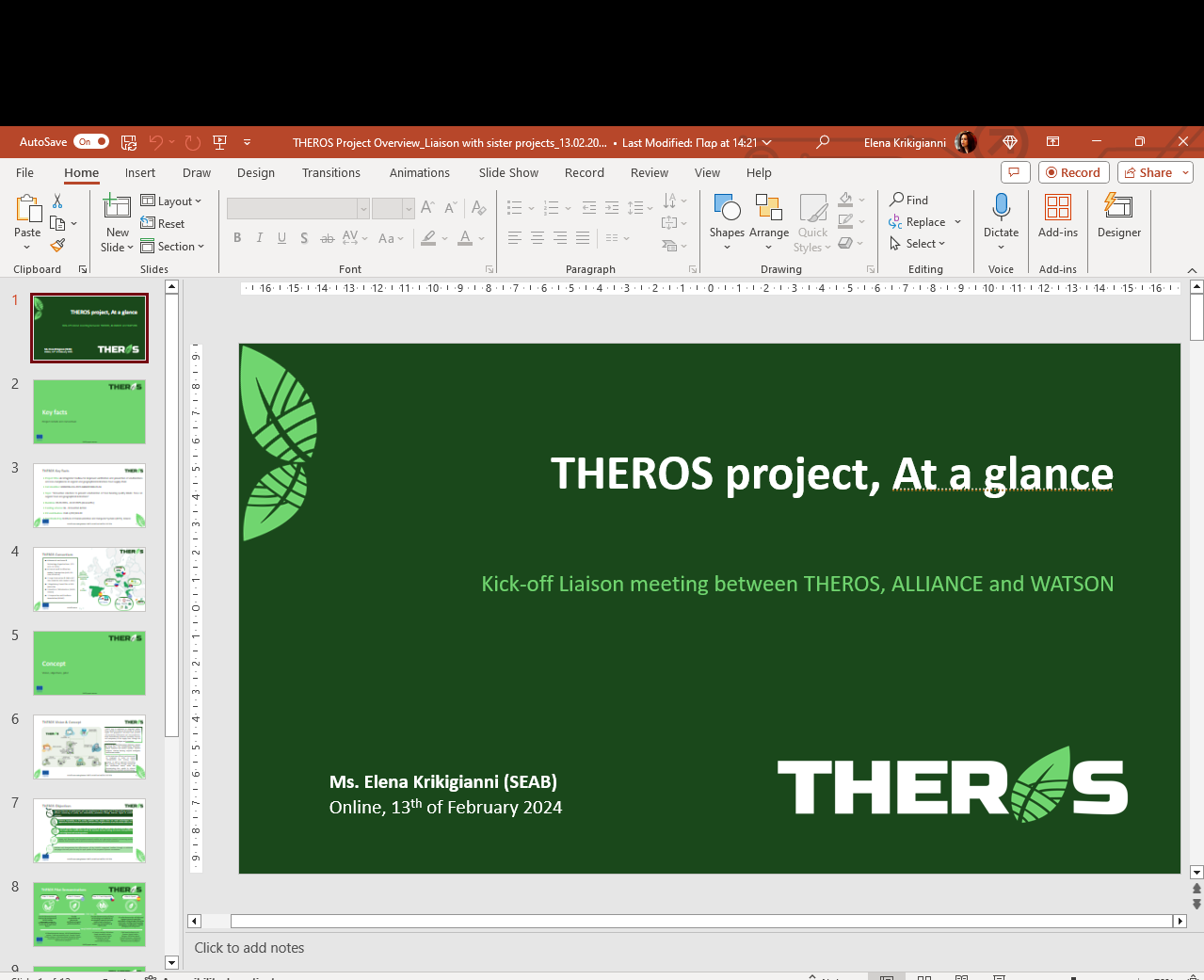Click the Shape Fill paint bucket icon
Viewport: 1204px width, 980px height.
tap(845, 200)
